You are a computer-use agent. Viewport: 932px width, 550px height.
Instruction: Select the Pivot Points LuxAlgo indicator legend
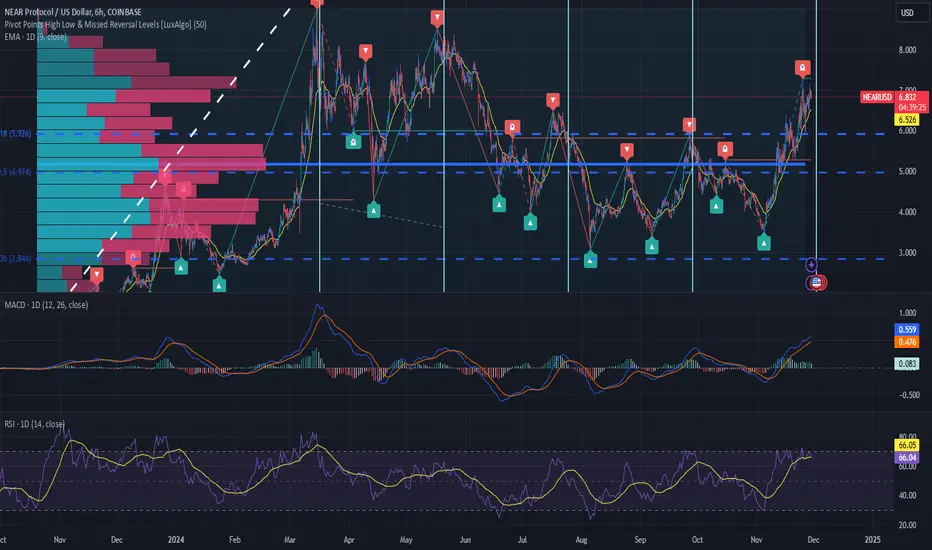click(105, 24)
